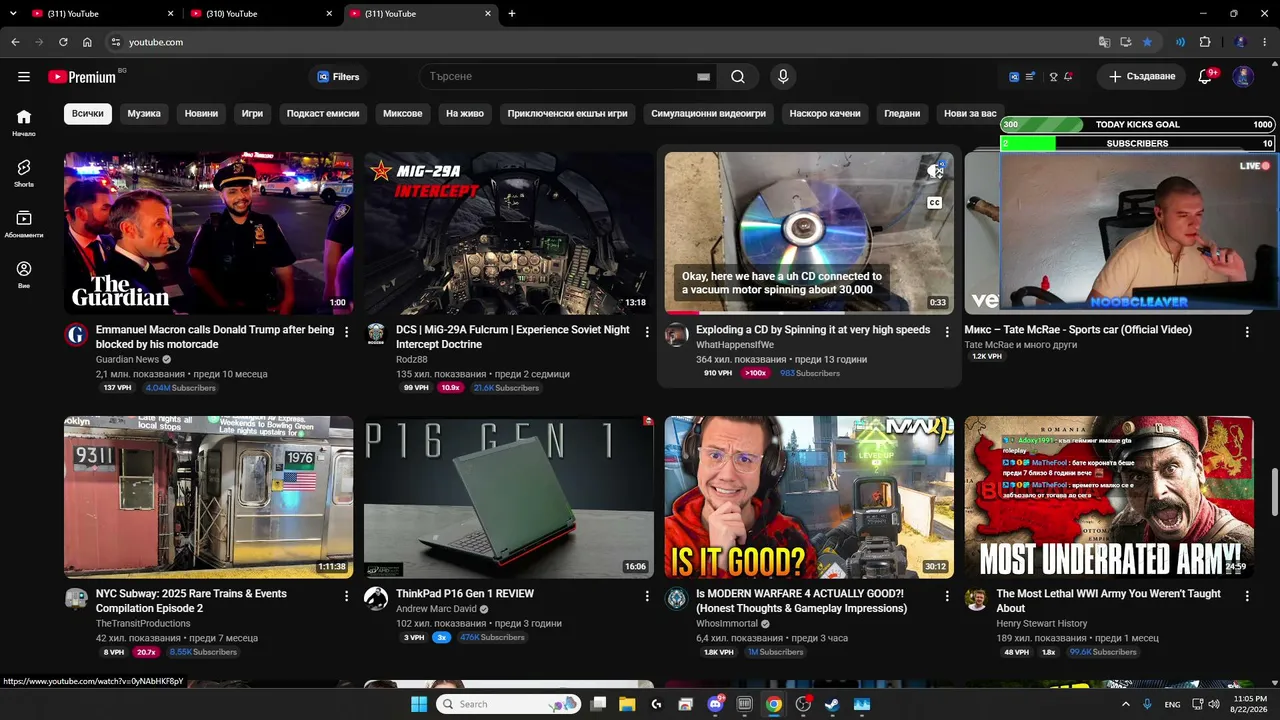The image size is (1280, 720).
Task: Open the MiG-29A Intercept thumbnail
Action: 509,233
